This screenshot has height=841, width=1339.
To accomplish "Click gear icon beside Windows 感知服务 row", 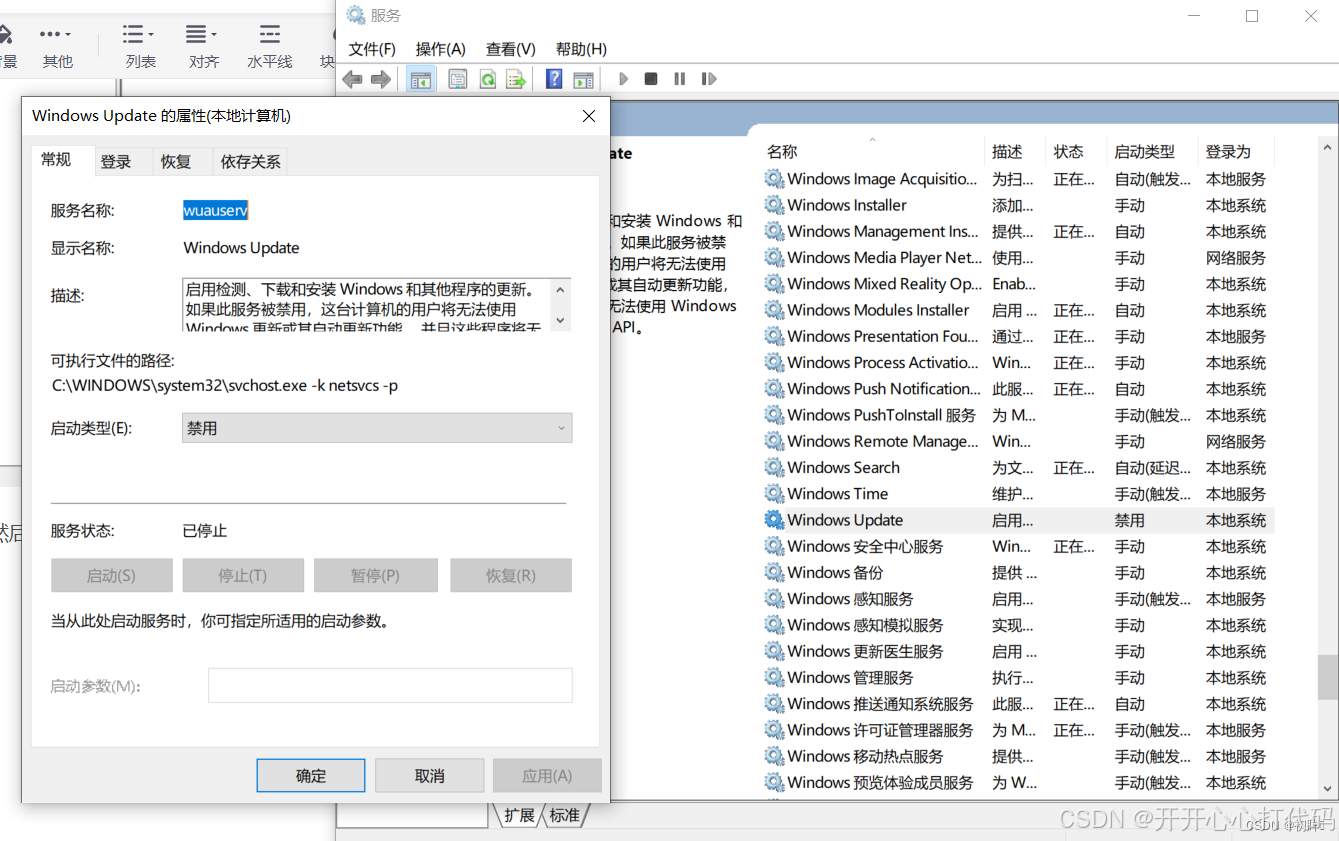I will point(774,599).
